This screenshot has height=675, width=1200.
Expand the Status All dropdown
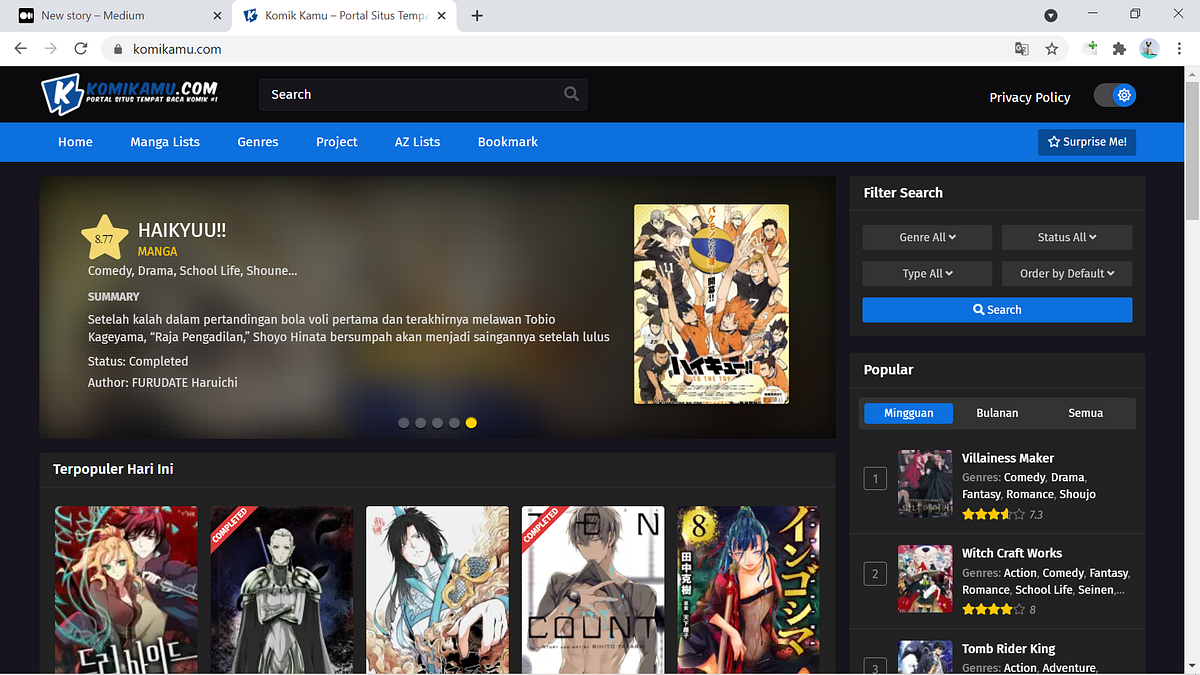[x=1067, y=237]
